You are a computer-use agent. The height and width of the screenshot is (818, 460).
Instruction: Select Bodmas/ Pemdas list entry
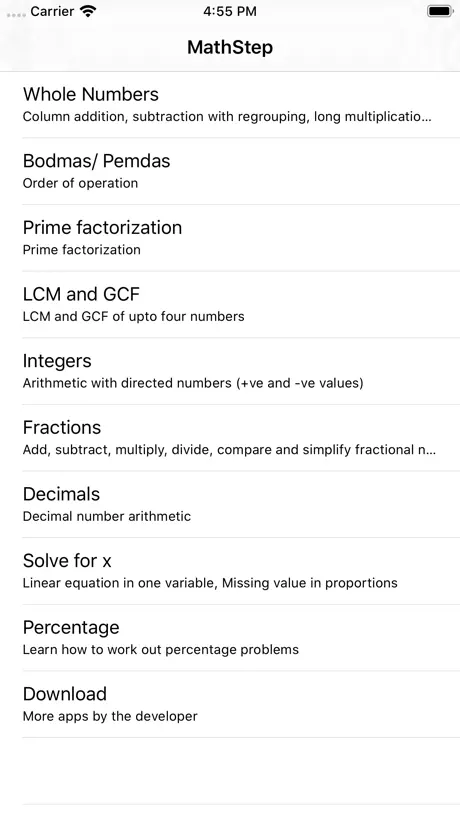click(230, 172)
